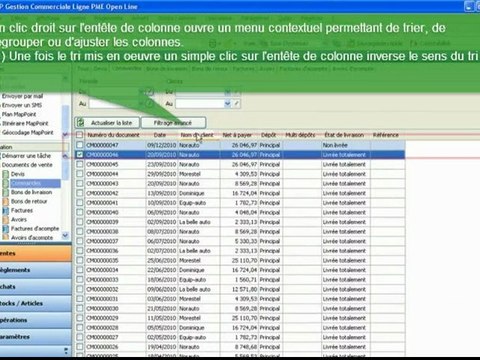The image size is (480, 360).
Task: Open the second Au date dropdown
Action: point(228,104)
